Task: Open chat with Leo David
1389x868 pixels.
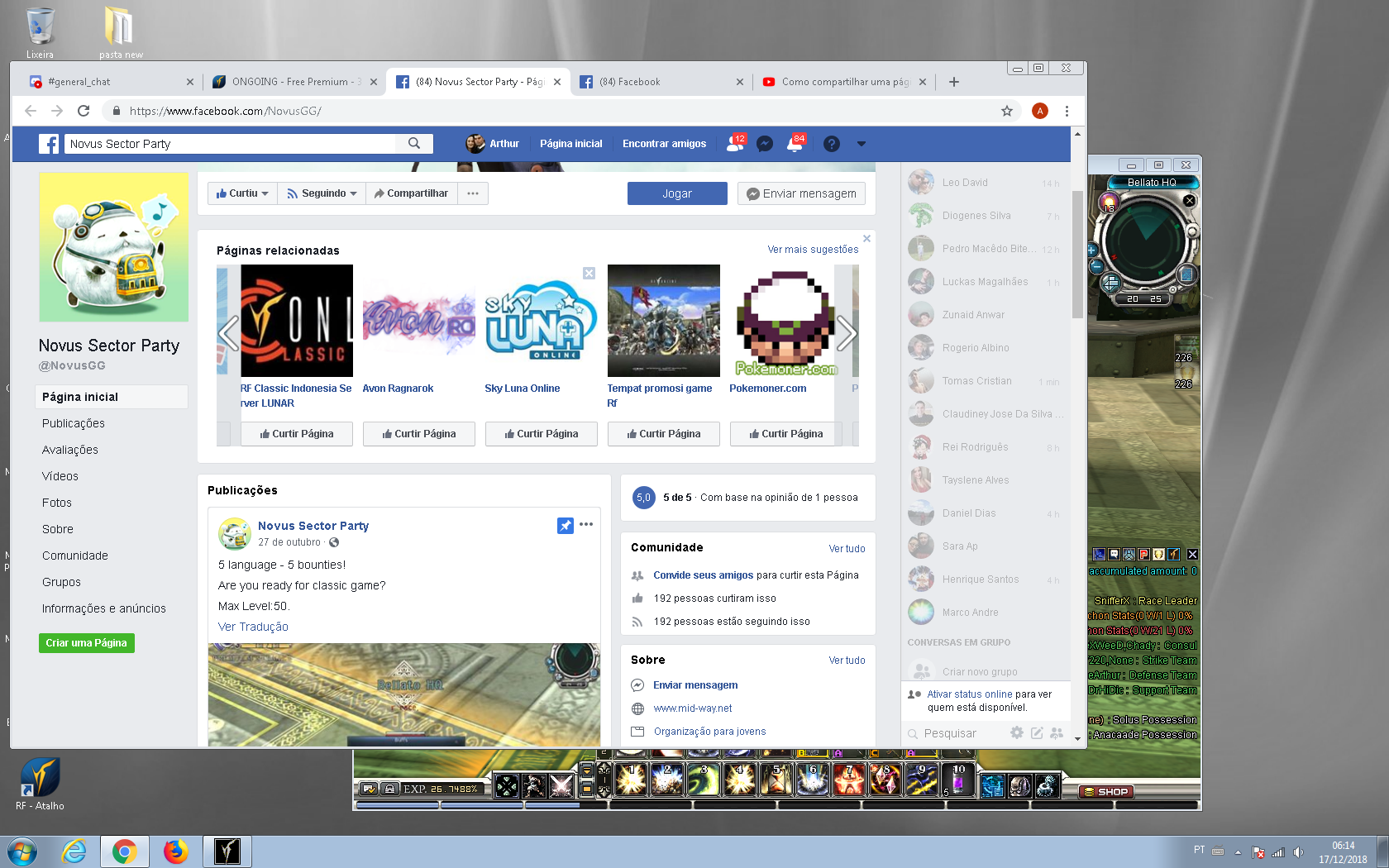Action: pos(984,183)
